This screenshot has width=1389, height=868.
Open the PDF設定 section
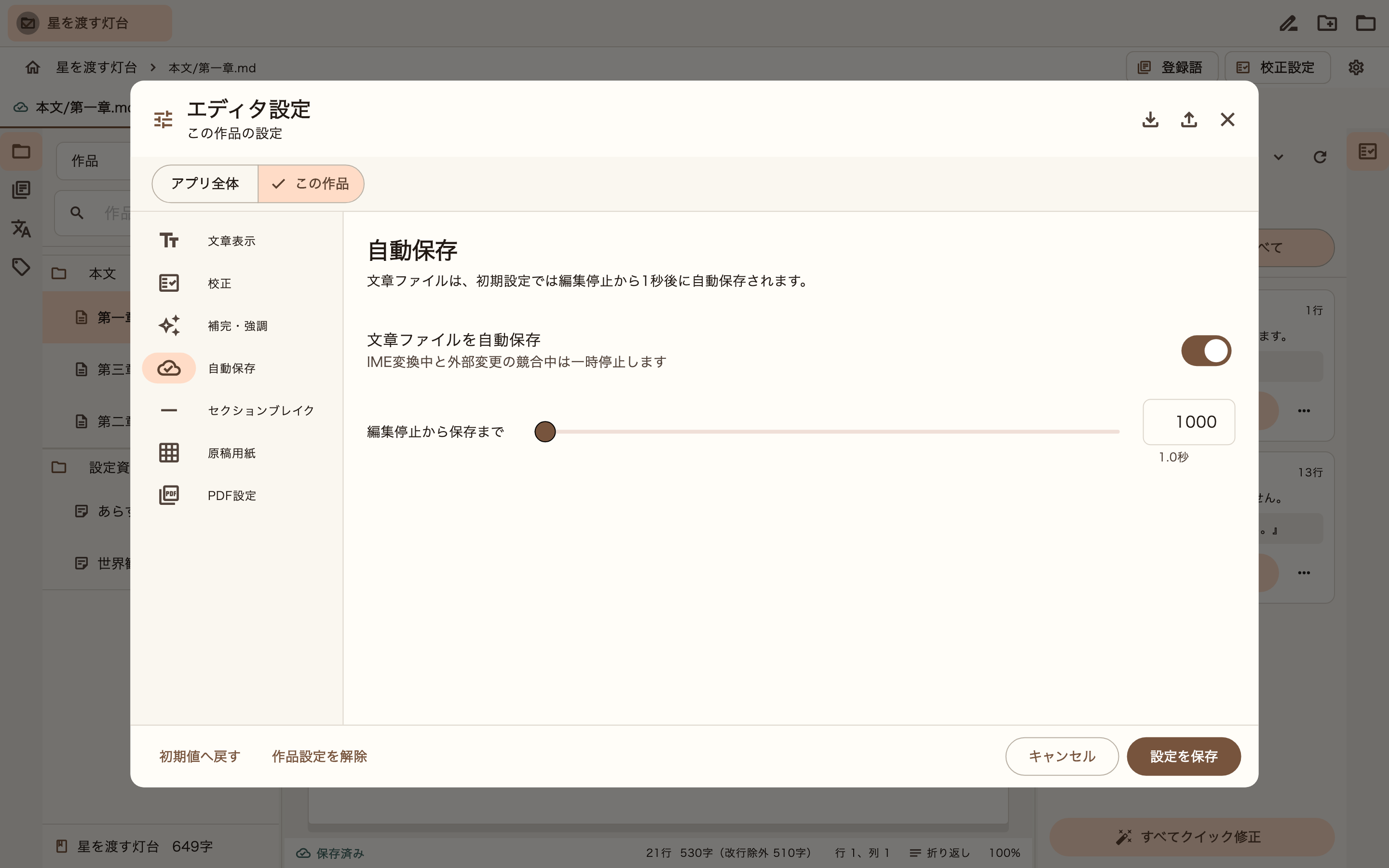236,495
